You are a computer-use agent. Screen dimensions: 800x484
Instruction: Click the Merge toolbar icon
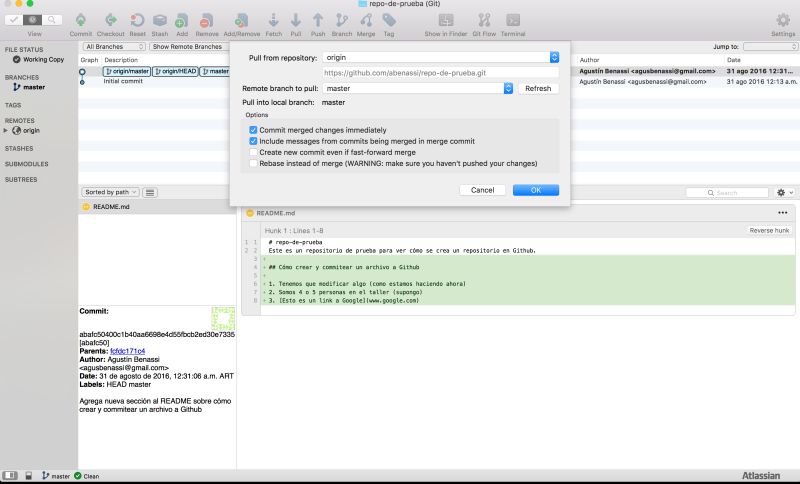366,21
